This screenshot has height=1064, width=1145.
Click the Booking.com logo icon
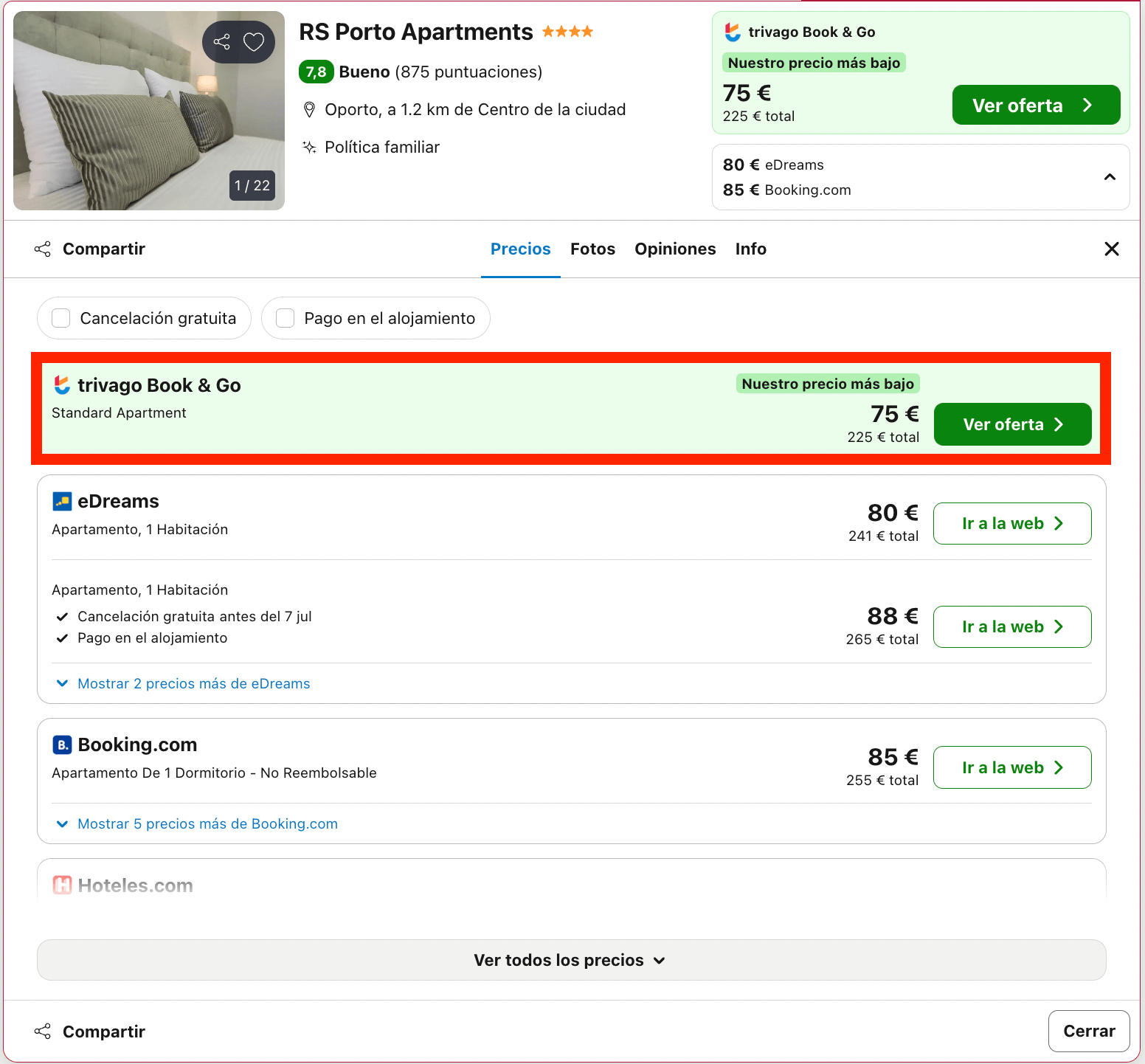[62, 745]
